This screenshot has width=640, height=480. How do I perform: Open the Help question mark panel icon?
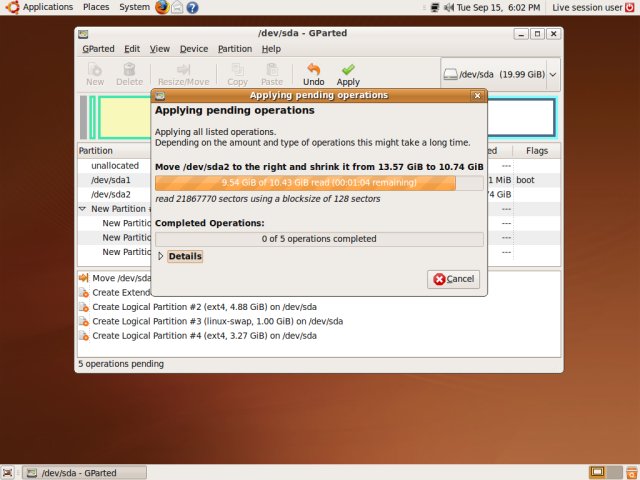(192, 7)
